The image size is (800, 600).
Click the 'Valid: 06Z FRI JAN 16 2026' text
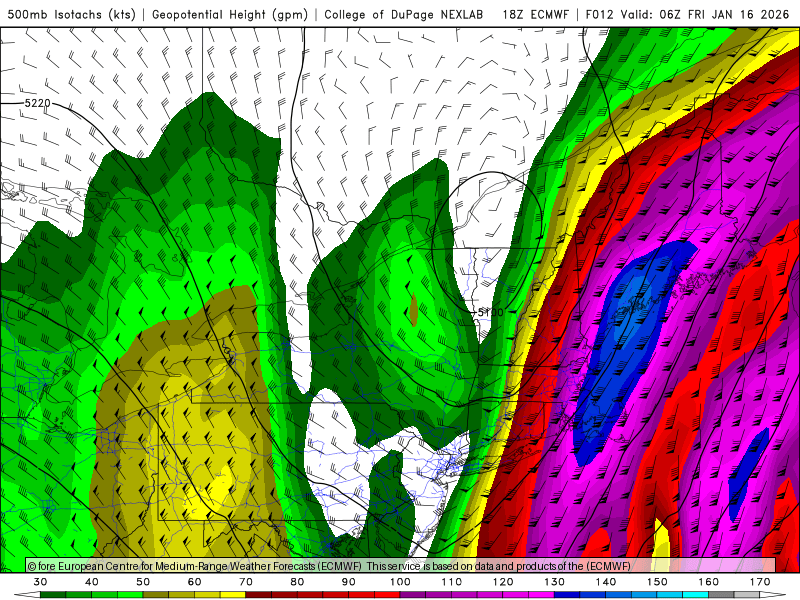click(x=705, y=14)
